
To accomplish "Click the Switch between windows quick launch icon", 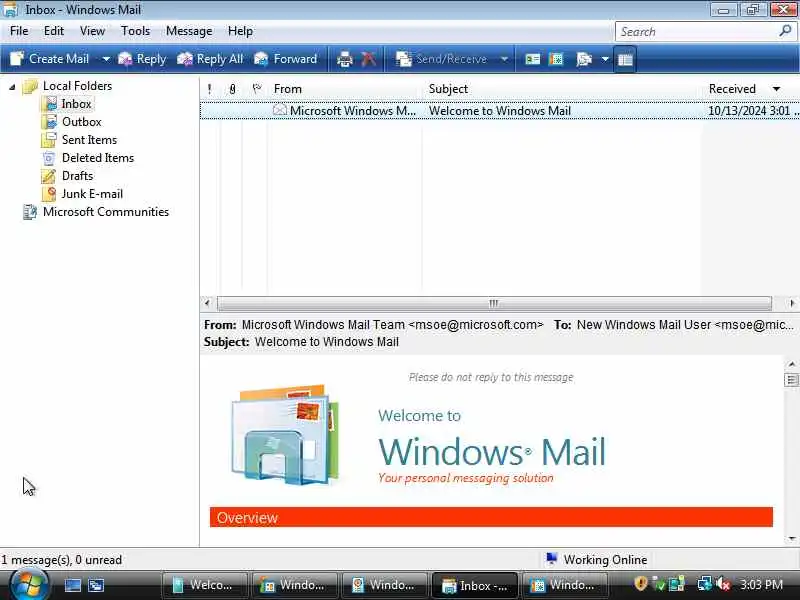I will [x=95, y=585].
